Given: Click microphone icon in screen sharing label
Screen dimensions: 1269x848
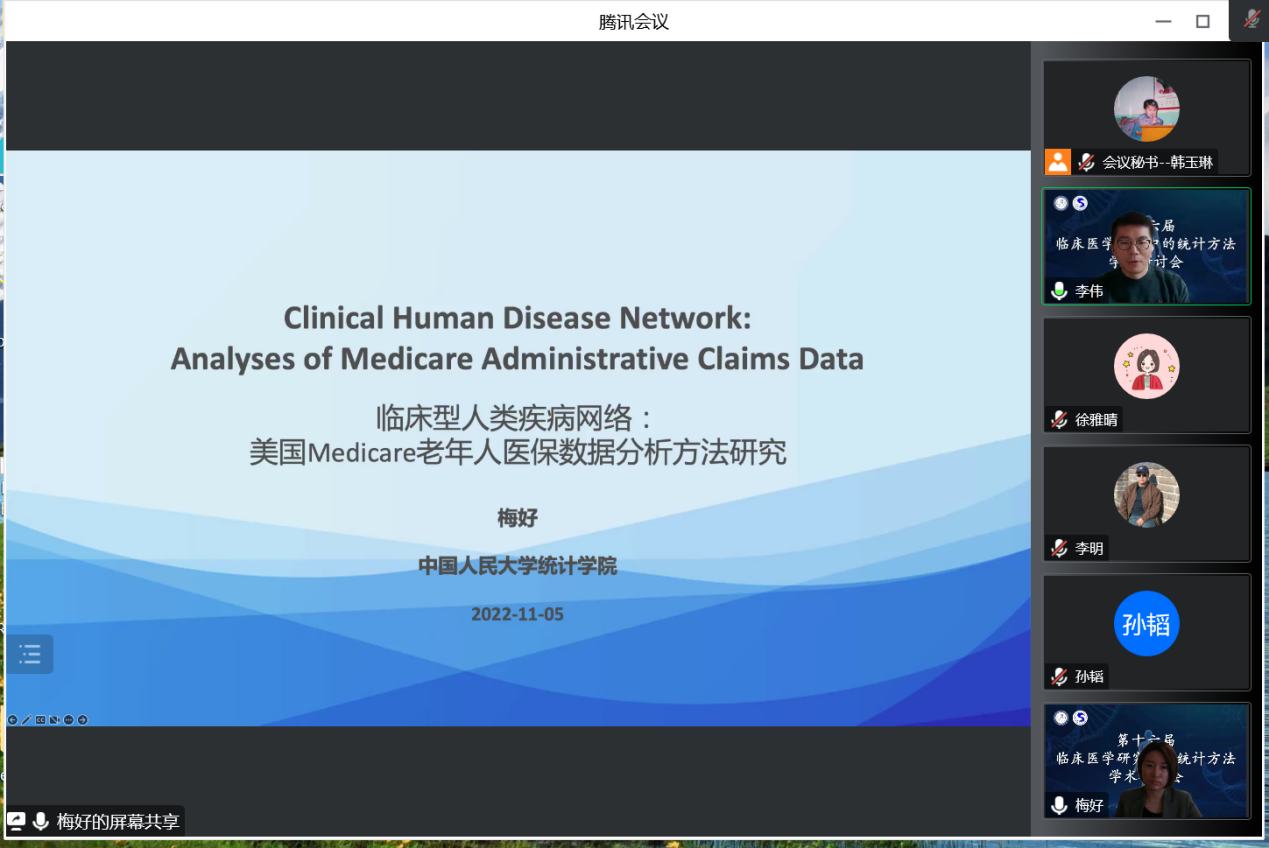Looking at the screenshot, I should point(41,822).
